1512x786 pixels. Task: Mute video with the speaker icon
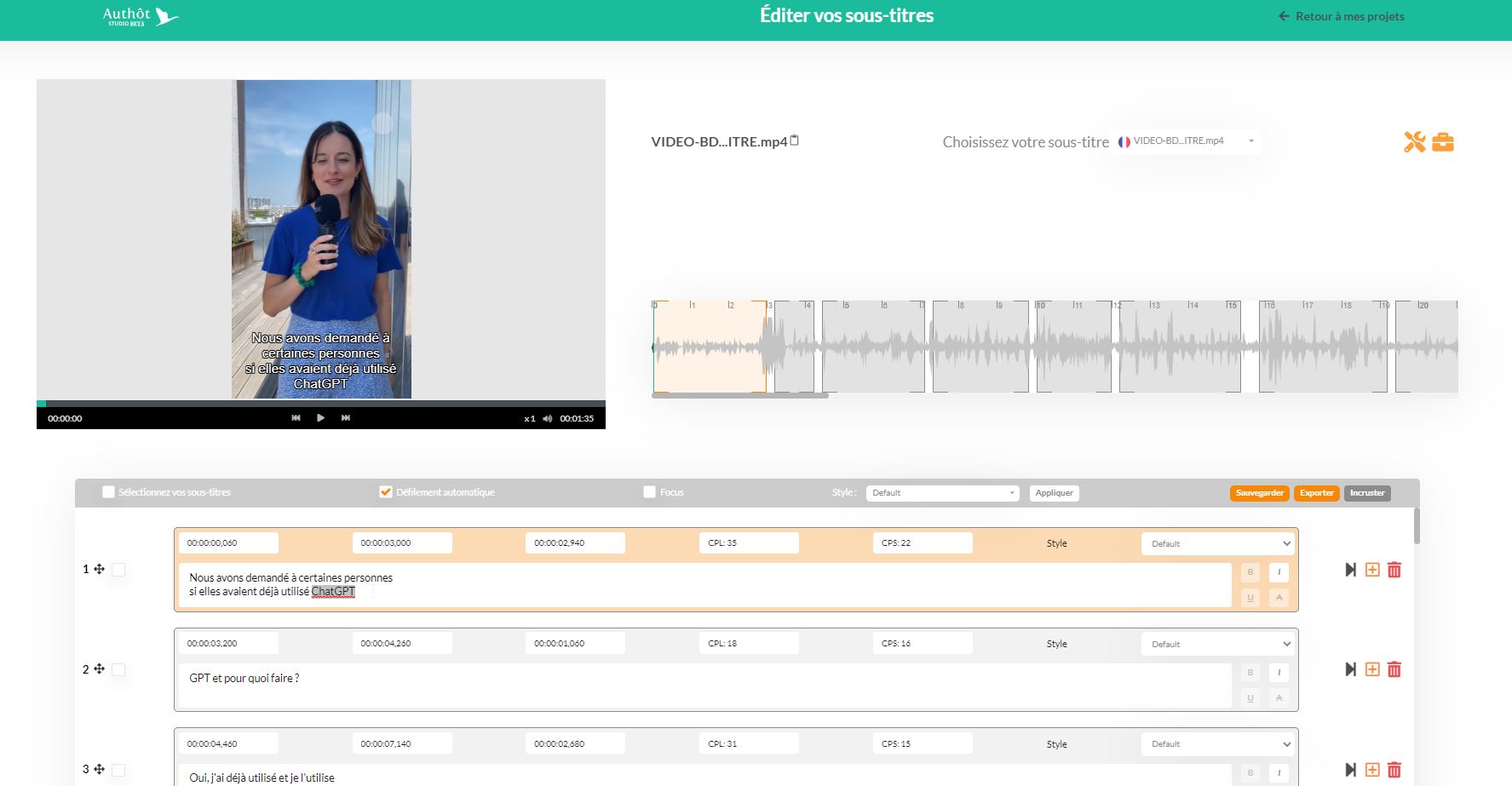point(548,418)
